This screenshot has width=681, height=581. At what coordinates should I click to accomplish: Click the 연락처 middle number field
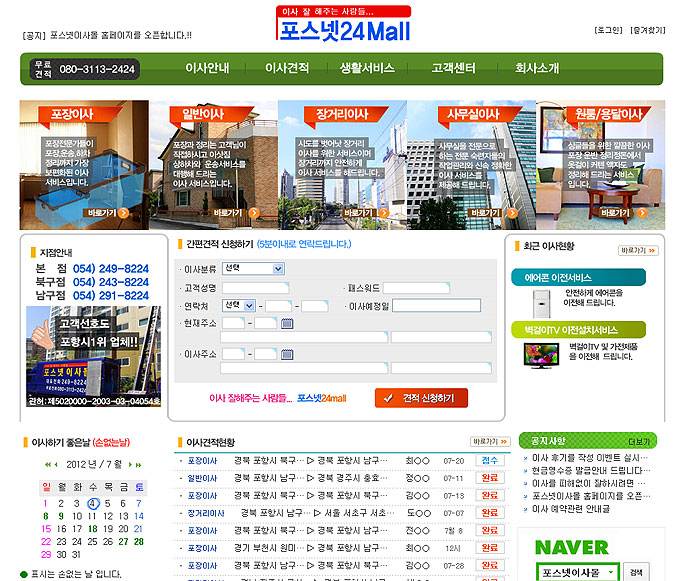(278, 306)
